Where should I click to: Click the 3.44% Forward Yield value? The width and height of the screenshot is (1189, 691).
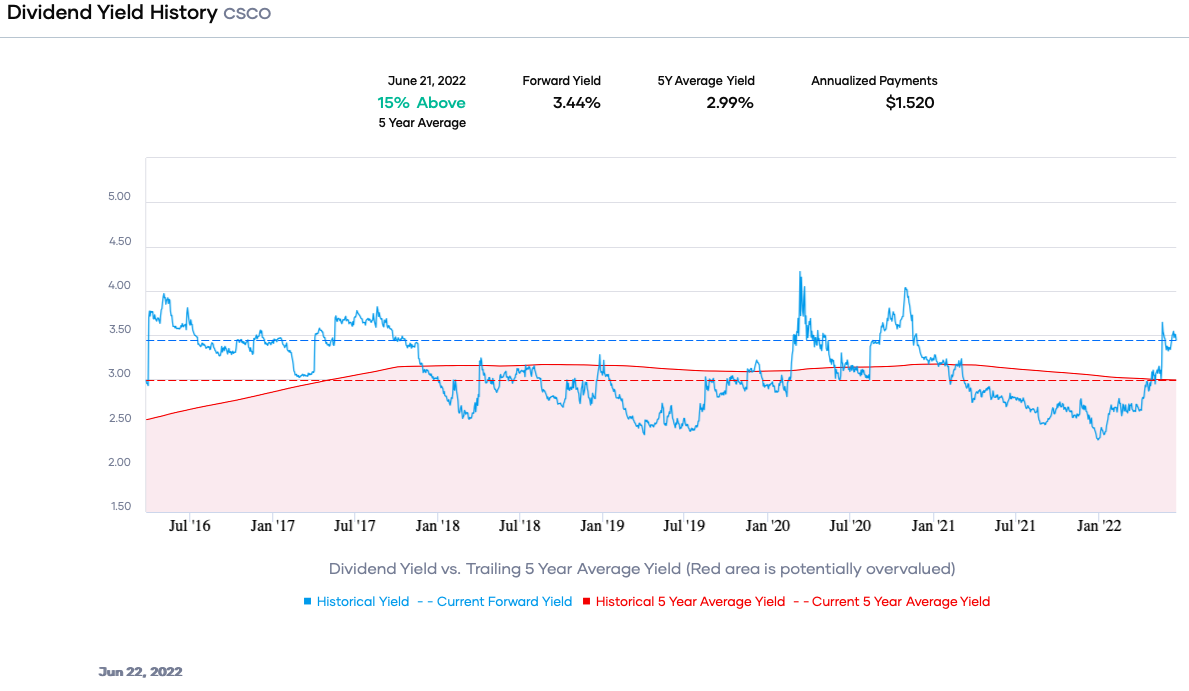(576, 102)
